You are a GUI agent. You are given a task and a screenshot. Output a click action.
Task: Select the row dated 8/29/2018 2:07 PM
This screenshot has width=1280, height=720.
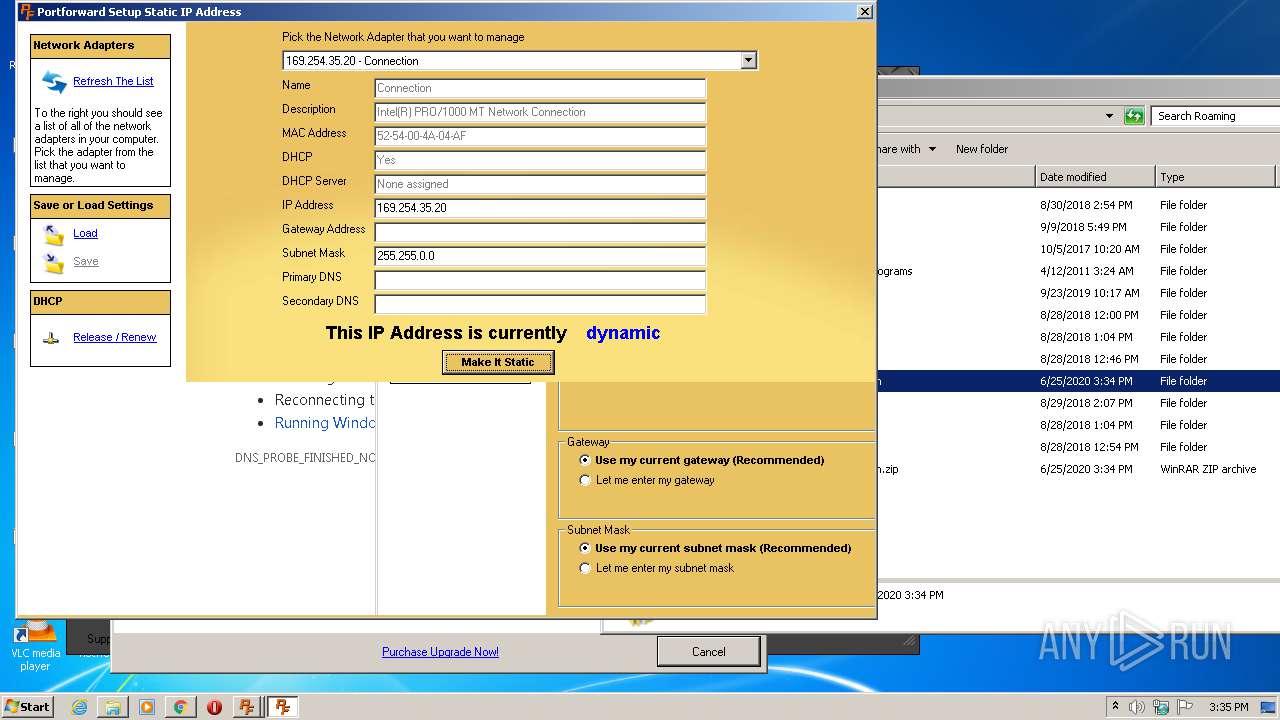[1078, 403]
